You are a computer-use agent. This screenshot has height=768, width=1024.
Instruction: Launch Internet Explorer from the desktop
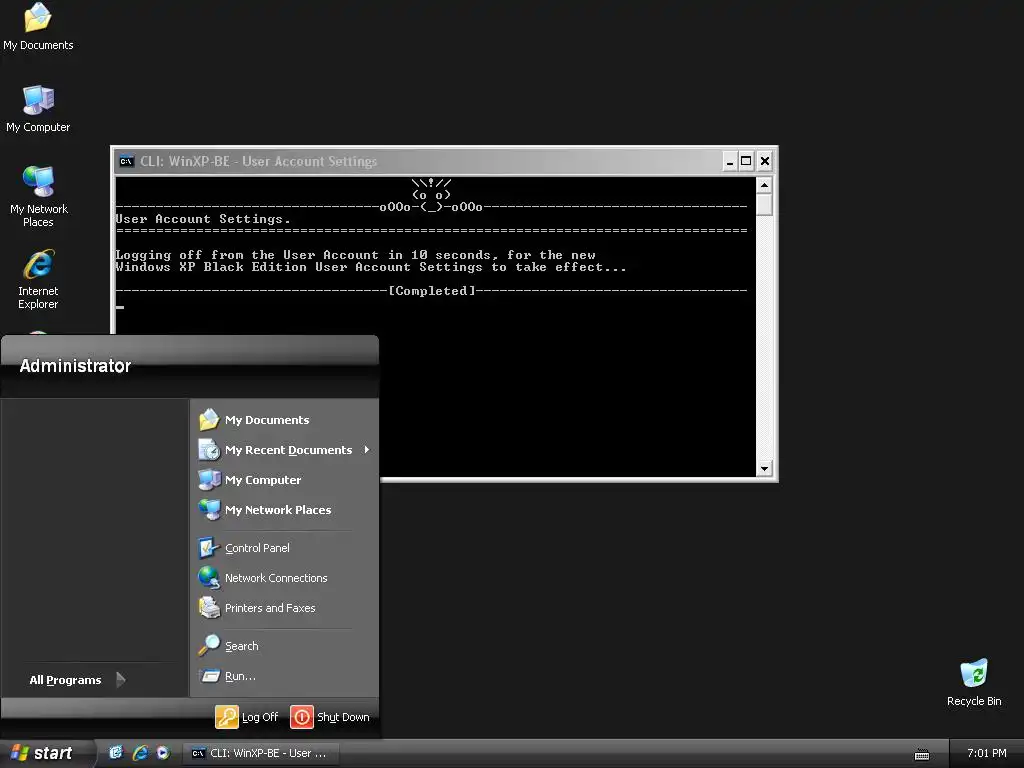click(x=38, y=279)
